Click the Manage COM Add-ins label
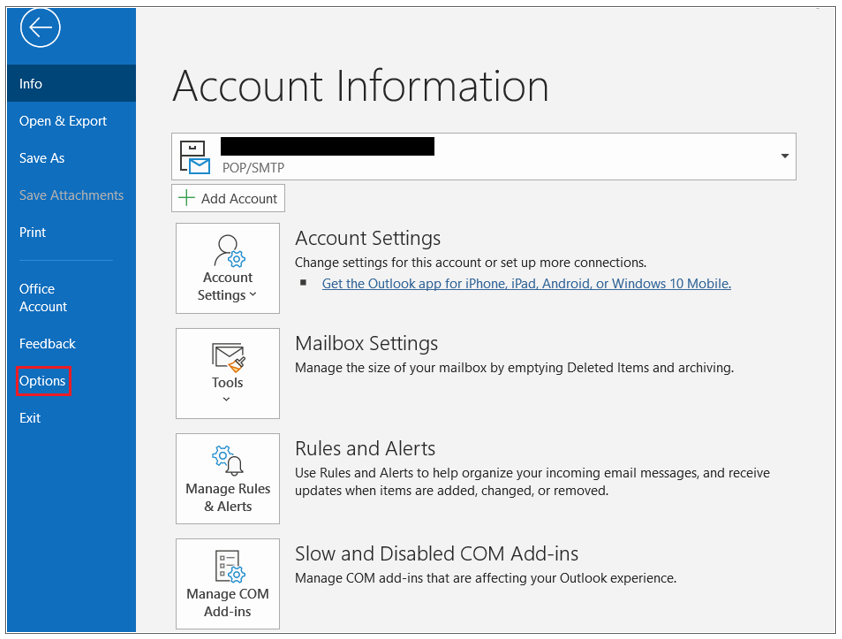842x639 pixels. pyautogui.click(x=228, y=602)
